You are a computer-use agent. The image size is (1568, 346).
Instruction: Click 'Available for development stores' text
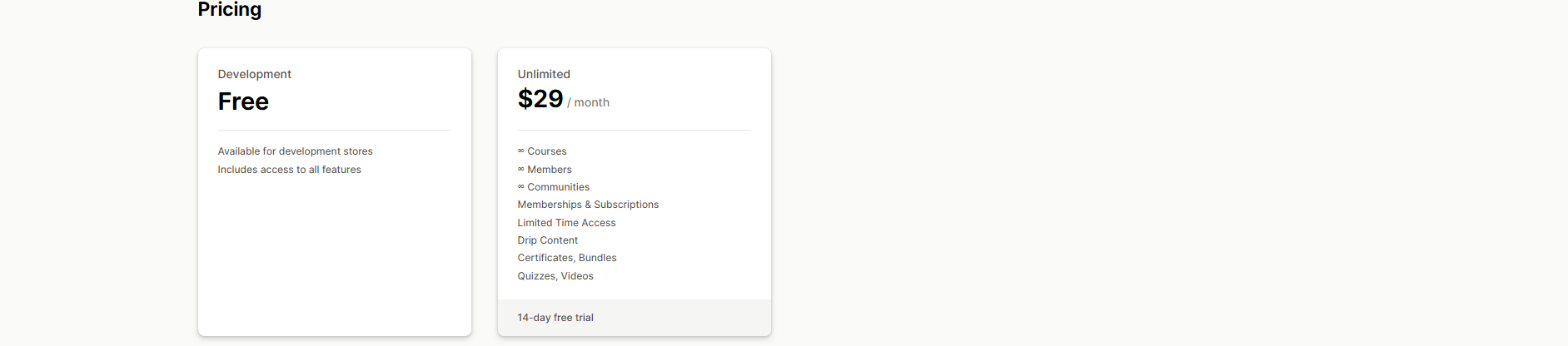295,151
